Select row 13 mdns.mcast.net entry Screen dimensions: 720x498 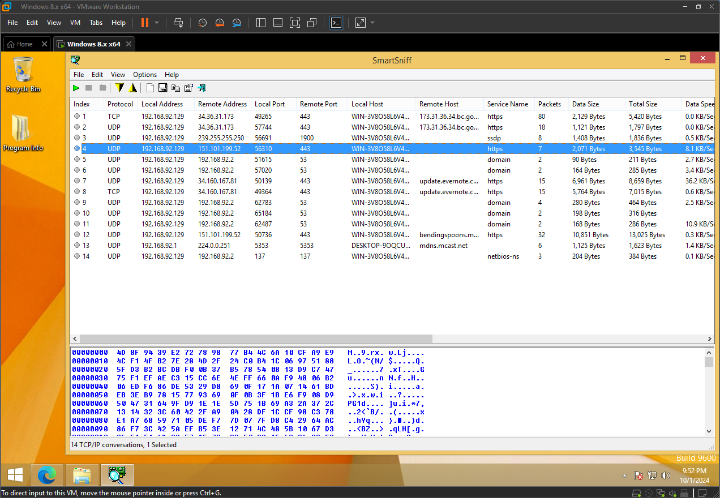click(393, 246)
